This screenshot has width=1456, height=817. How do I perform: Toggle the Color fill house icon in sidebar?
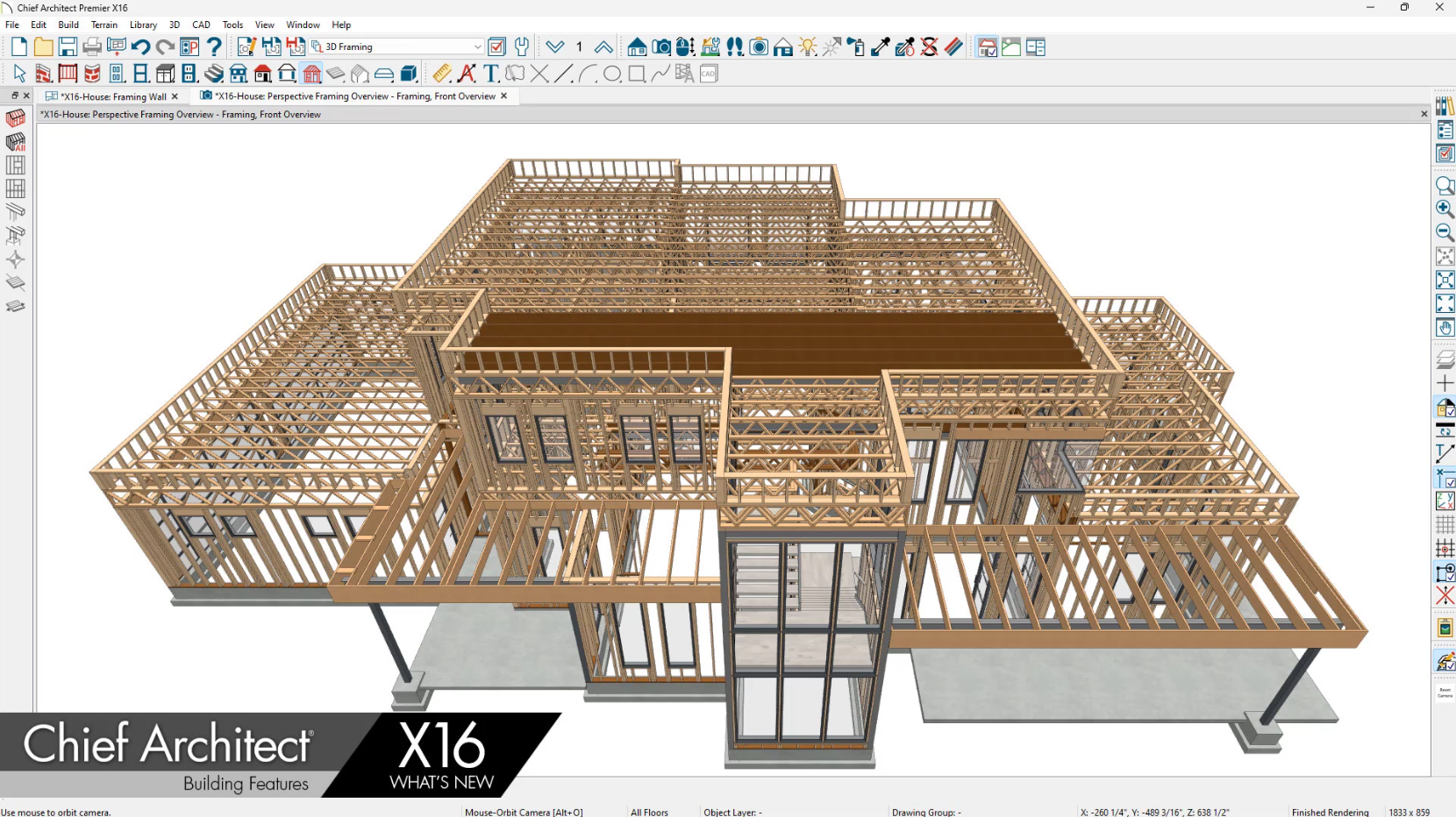pyautogui.click(x=1445, y=408)
